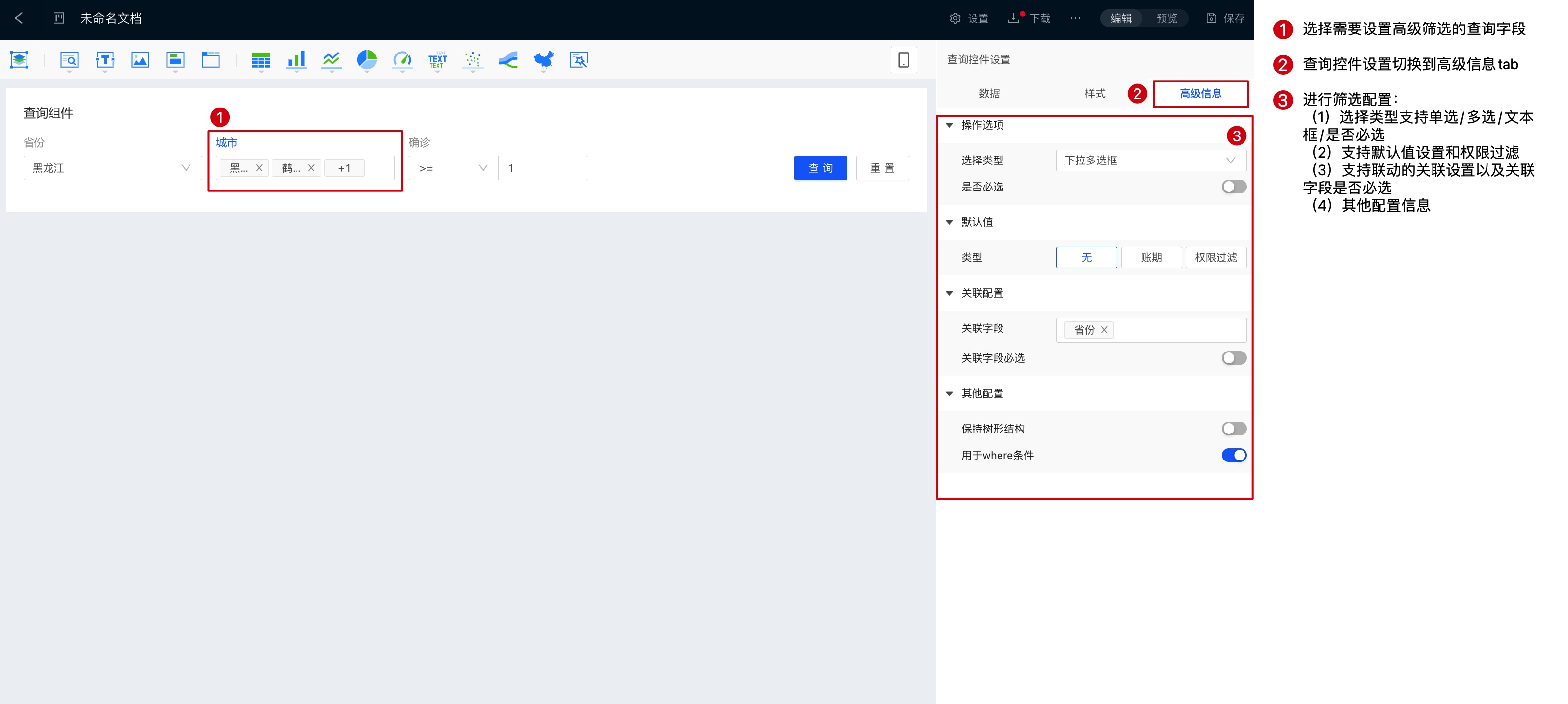This screenshot has width=1568, height=704.
Task: Add a container panel component
Action: point(175,59)
